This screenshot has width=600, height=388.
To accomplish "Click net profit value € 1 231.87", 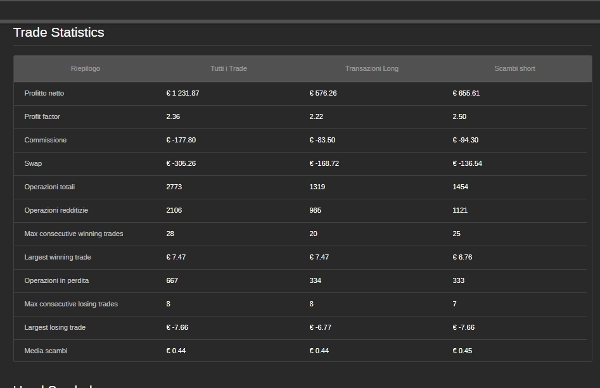I will tap(183, 93).
